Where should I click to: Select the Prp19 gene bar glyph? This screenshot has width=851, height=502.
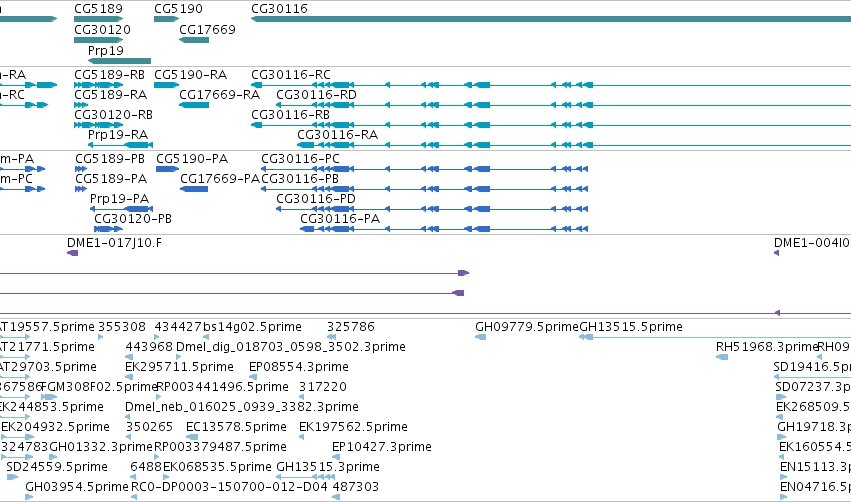(119, 61)
